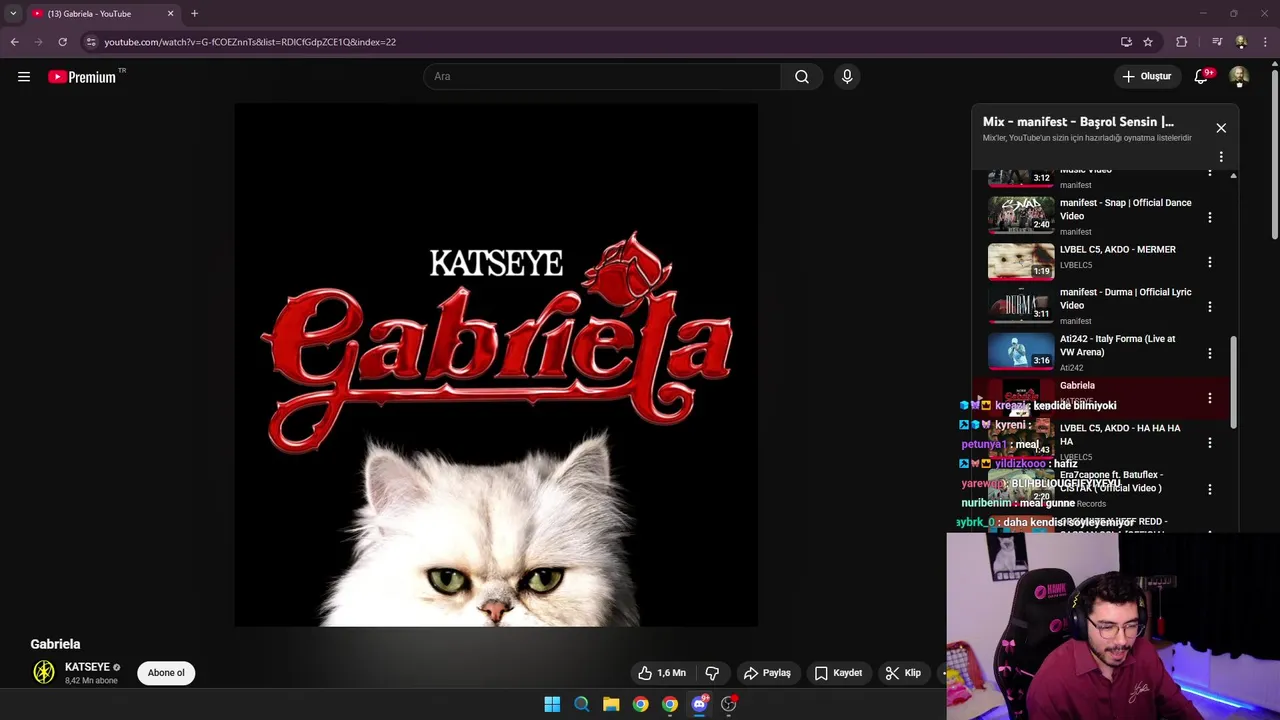Start voice search with microphone icon
Viewport: 1280px width, 720px height.
coord(847,77)
